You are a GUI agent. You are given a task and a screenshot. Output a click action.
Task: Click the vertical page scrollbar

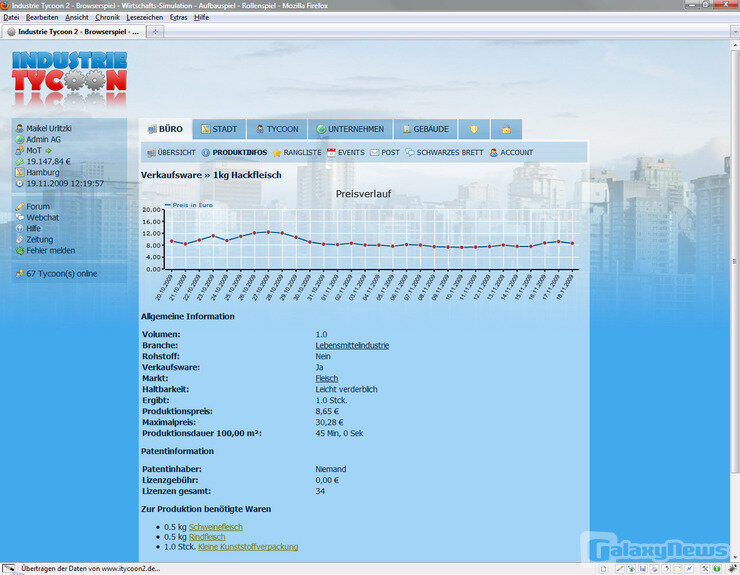(x=735, y=261)
